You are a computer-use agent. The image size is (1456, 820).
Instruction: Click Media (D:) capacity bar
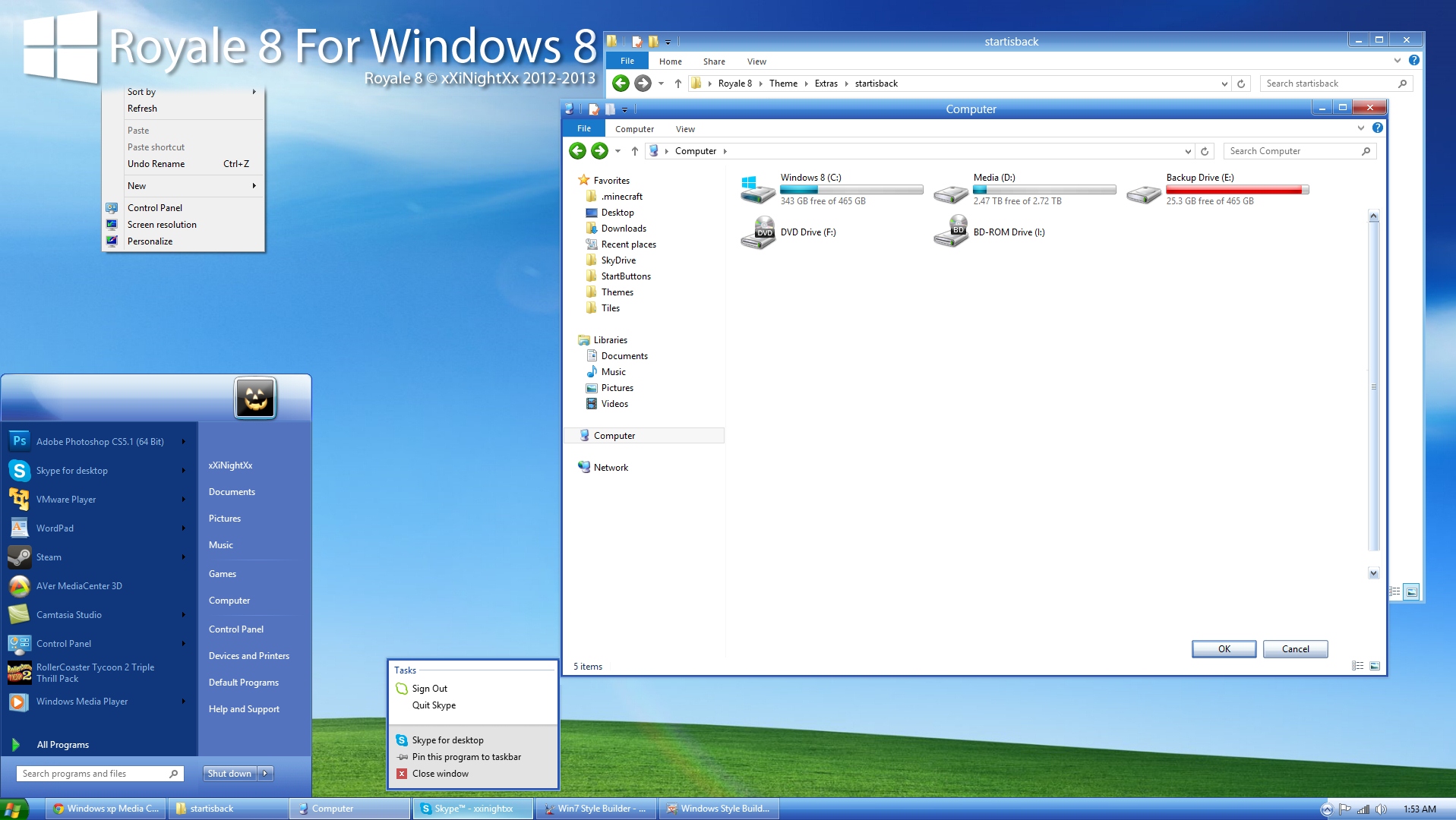point(1044,190)
